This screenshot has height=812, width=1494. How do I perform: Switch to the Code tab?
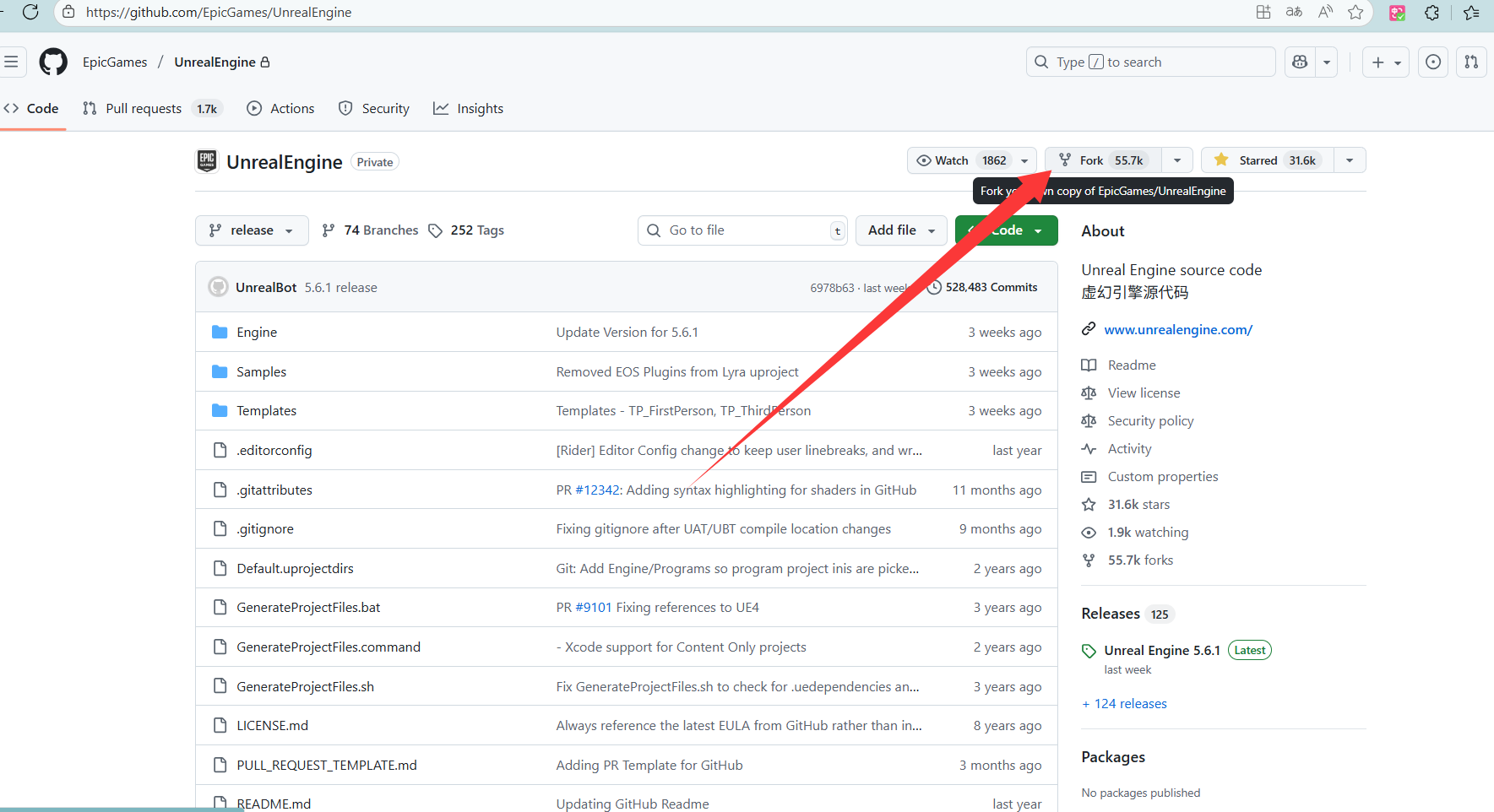pos(32,109)
